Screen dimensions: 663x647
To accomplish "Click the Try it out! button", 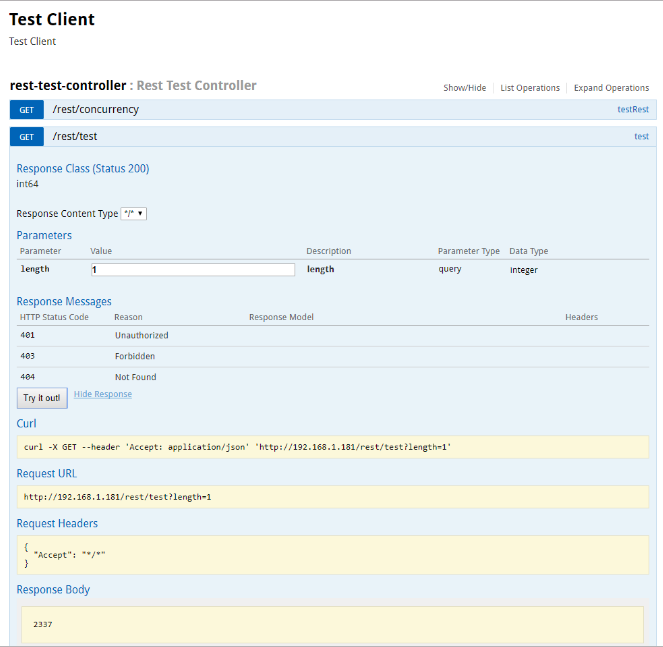I will coord(42,398).
